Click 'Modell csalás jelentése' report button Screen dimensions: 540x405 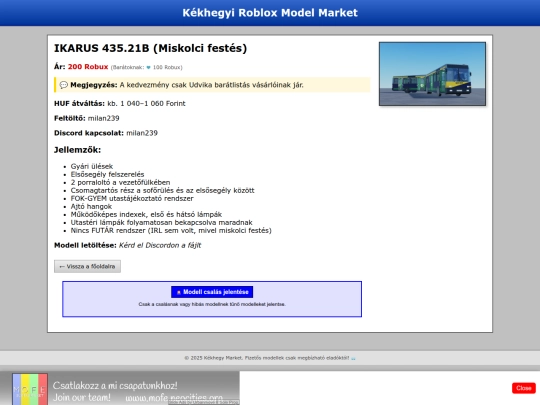click(x=212, y=292)
